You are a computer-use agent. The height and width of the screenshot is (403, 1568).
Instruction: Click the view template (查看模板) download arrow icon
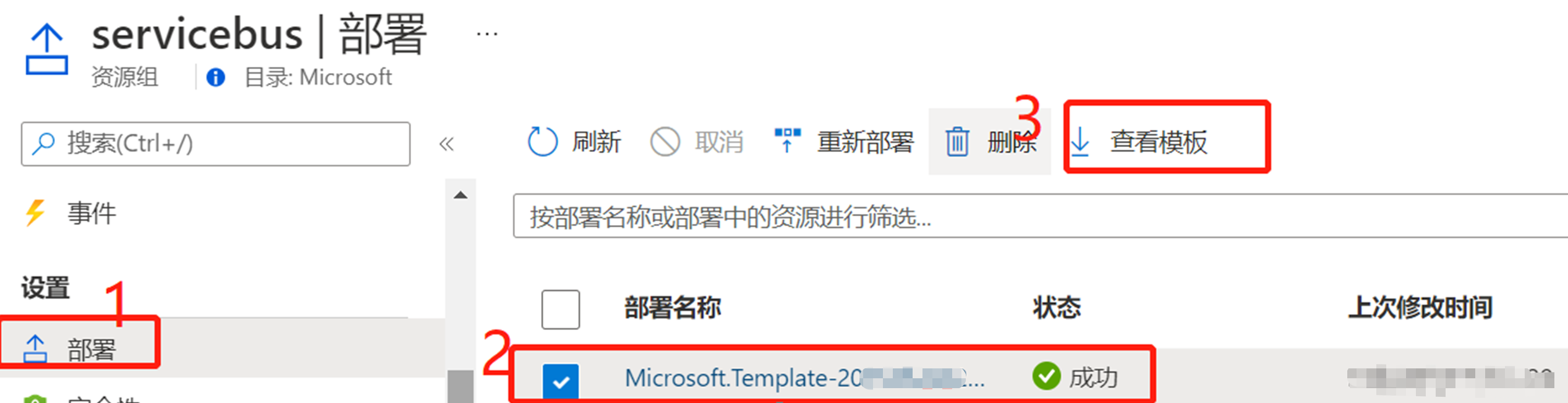coord(1080,142)
